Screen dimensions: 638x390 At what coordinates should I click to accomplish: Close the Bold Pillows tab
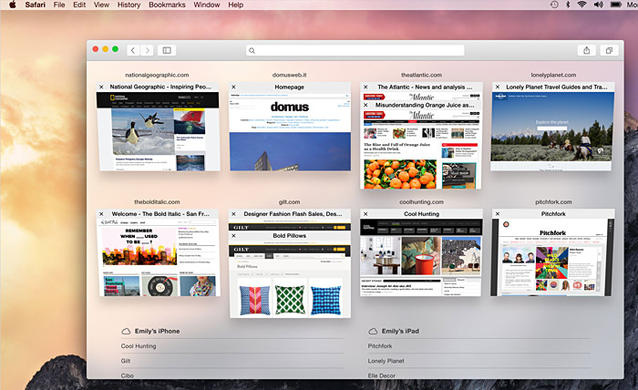click(234, 236)
